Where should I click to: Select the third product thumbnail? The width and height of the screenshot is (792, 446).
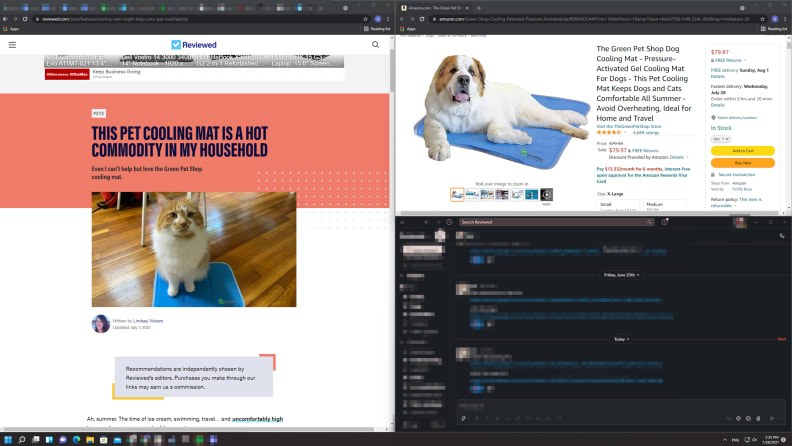tap(487, 194)
